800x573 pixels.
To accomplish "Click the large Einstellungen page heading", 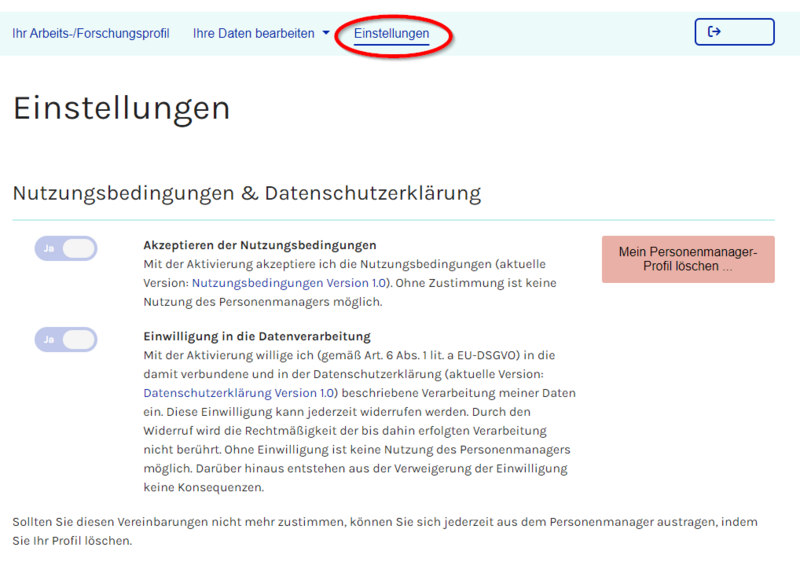I will pyautogui.click(x=121, y=108).
